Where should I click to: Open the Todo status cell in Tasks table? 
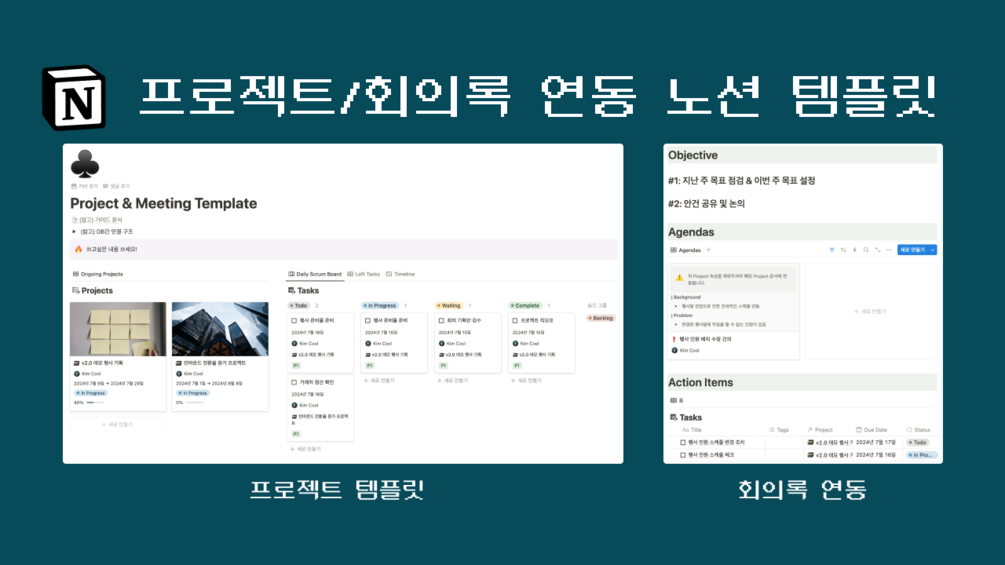[x=918, y=443]
